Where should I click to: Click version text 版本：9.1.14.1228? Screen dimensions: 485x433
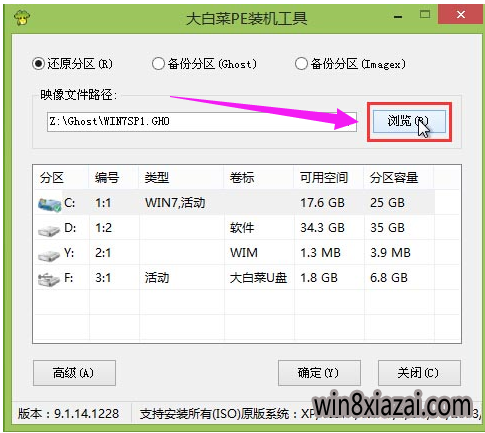[x=68, y=414]
